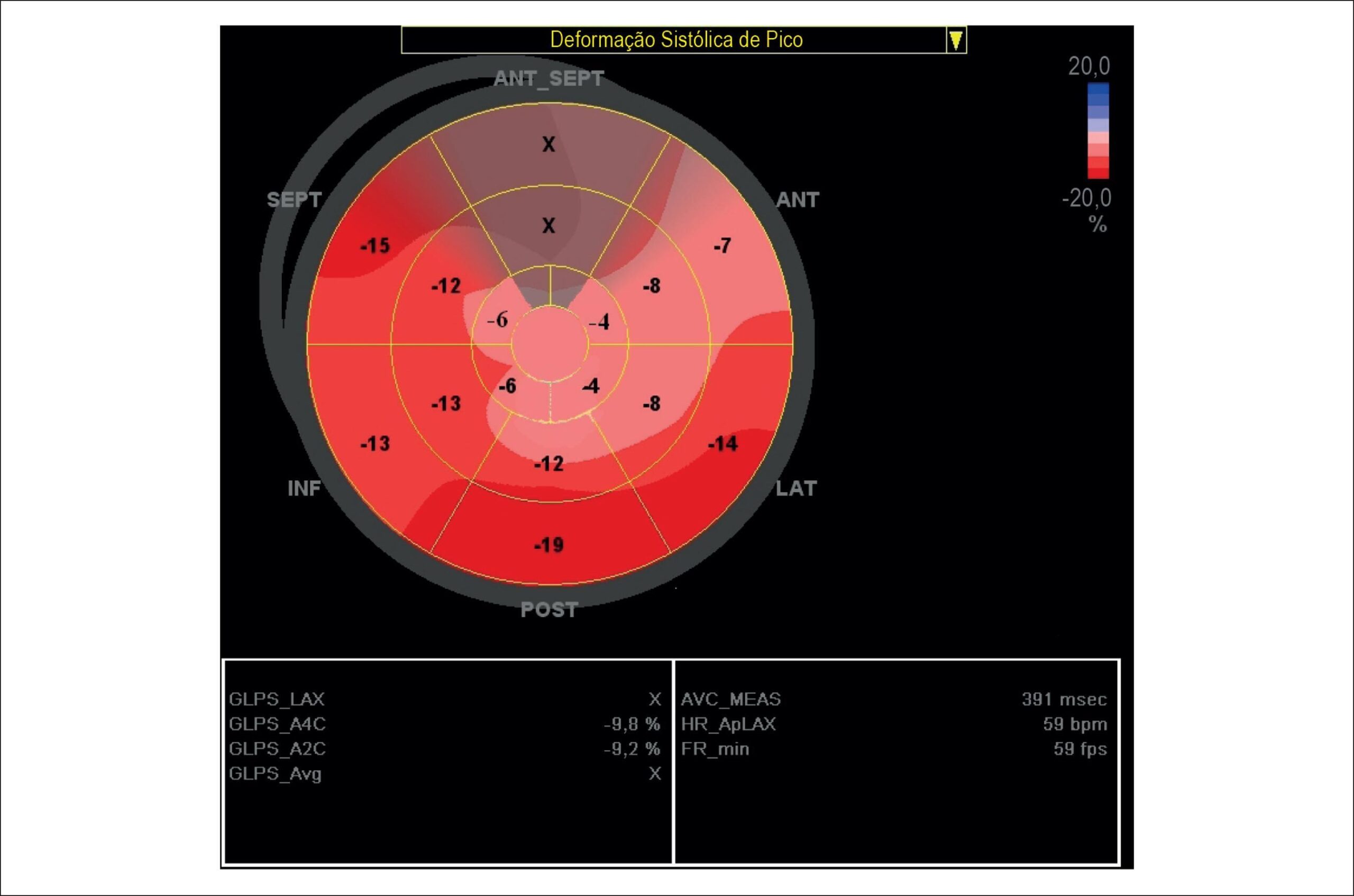Viewport: 1354px width, 896px height.
Task: Click the -12 mid septal segment value
Action: coord(446,286)
